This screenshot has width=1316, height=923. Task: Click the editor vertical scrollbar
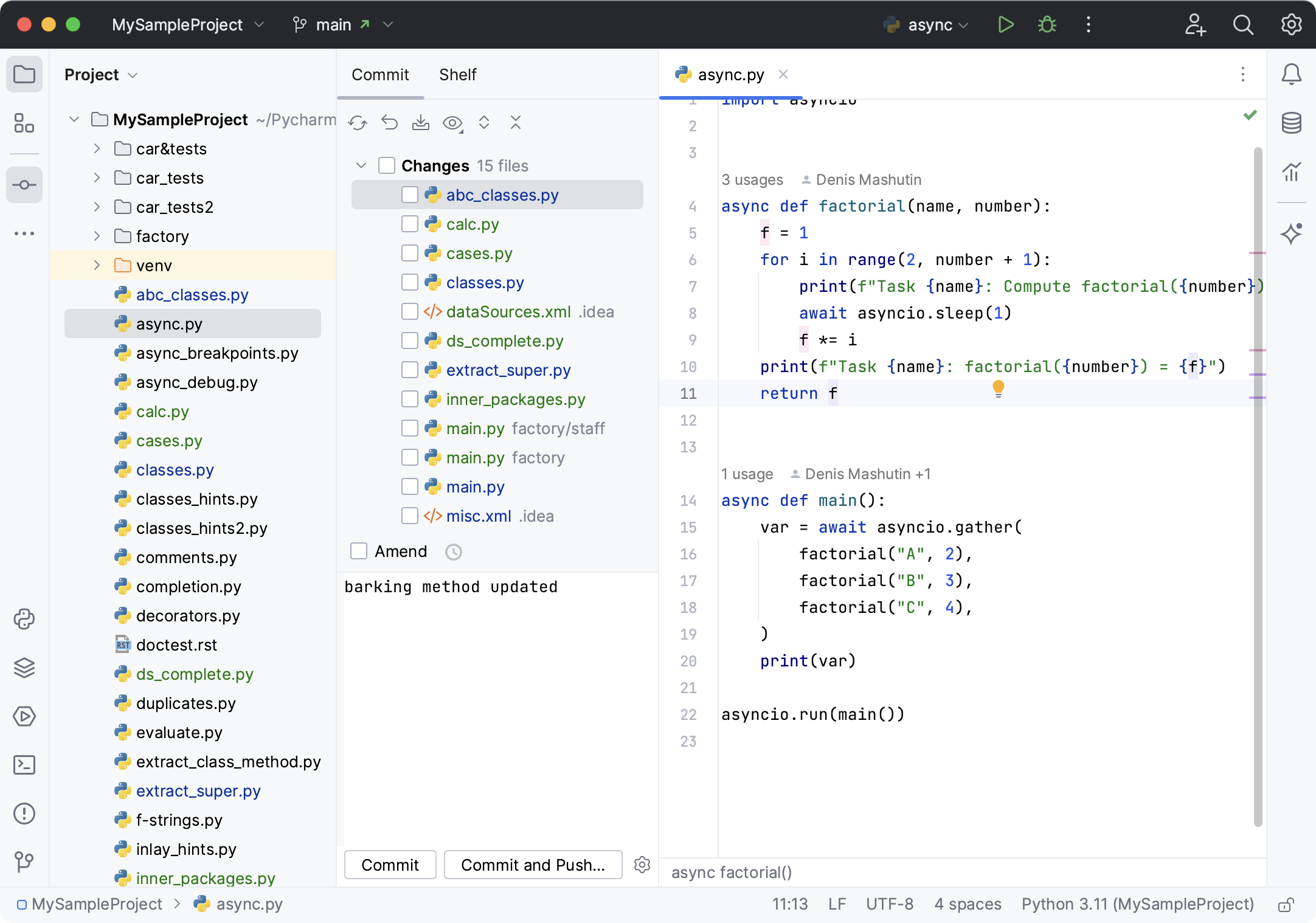point(1258,486)
